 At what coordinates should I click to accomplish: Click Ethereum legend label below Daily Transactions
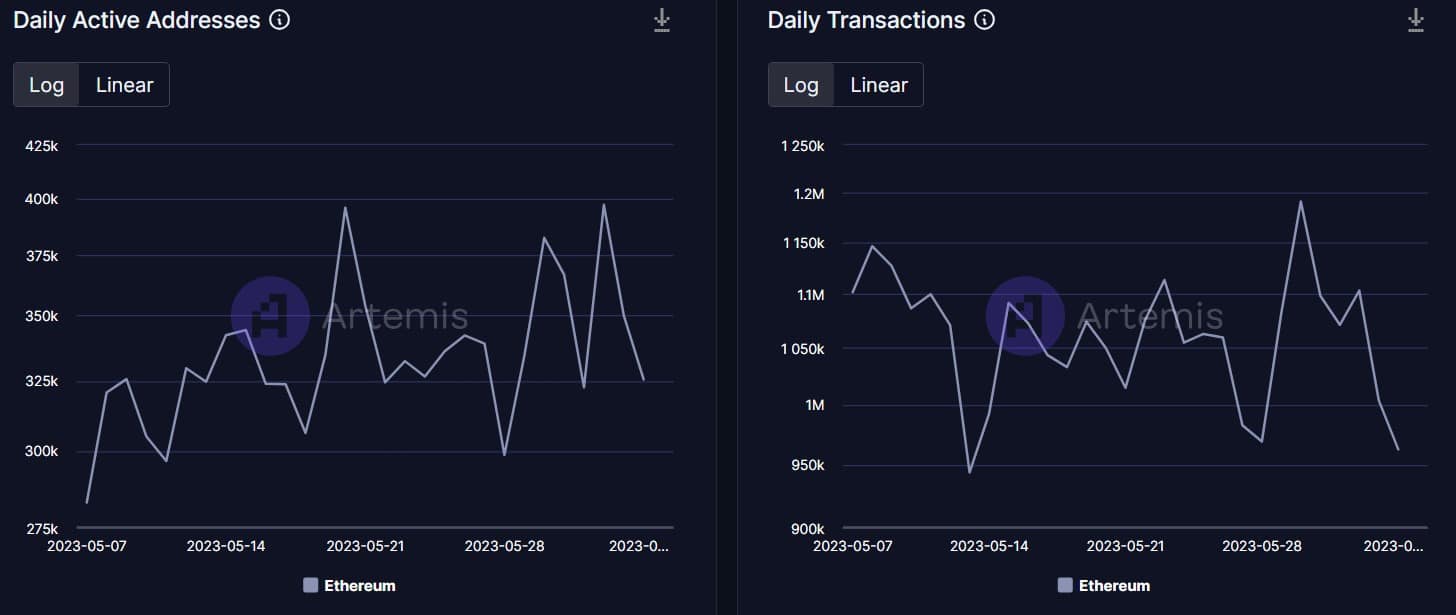[x=1115, y=585]
